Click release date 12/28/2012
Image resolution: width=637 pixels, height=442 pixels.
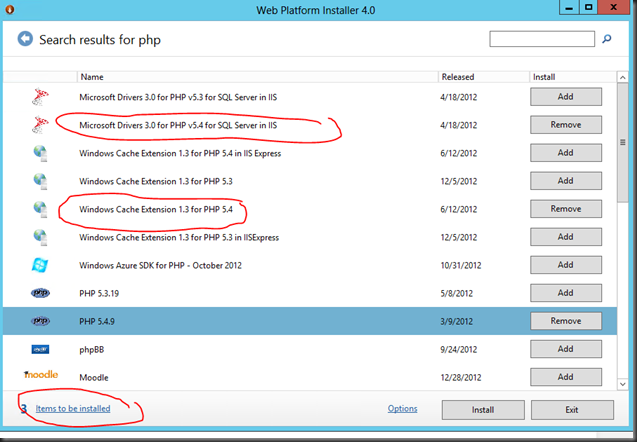(461, 377)
